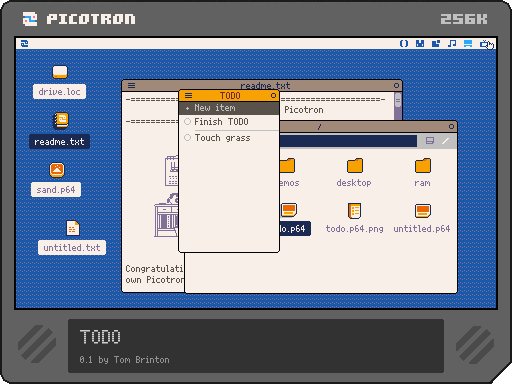The image size is (512, 384).
Task: Click the 'ram' folder label
Action: (422, 183)
